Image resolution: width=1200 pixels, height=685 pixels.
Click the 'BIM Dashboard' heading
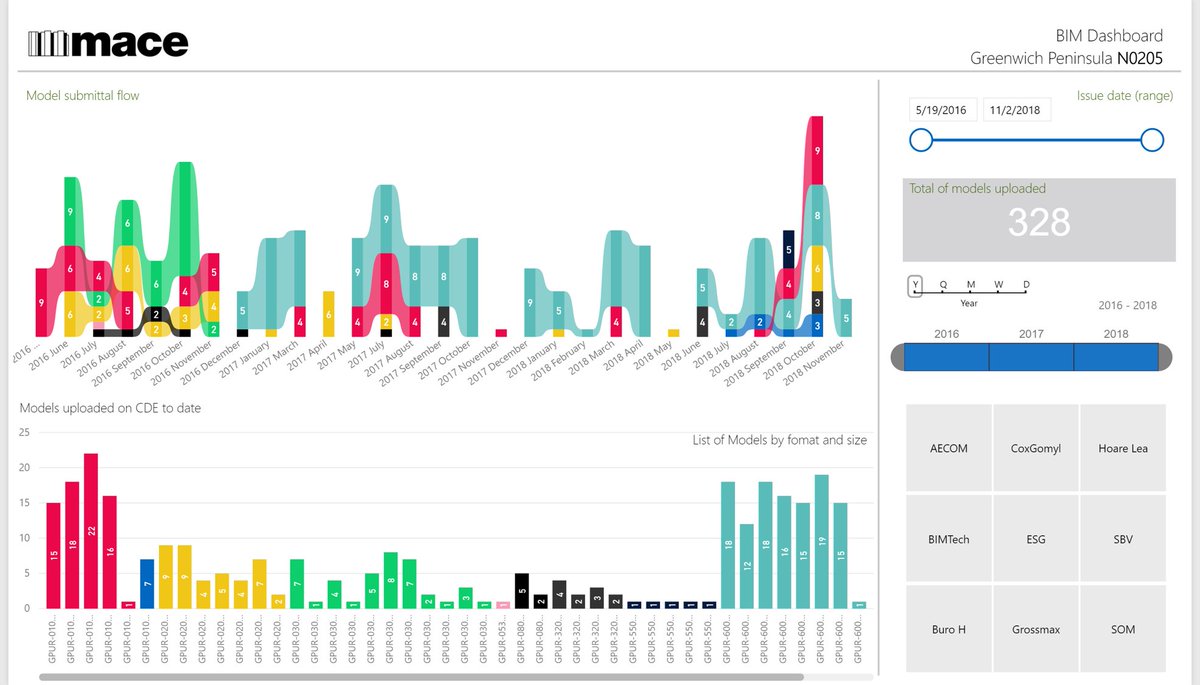point(1110,36)
